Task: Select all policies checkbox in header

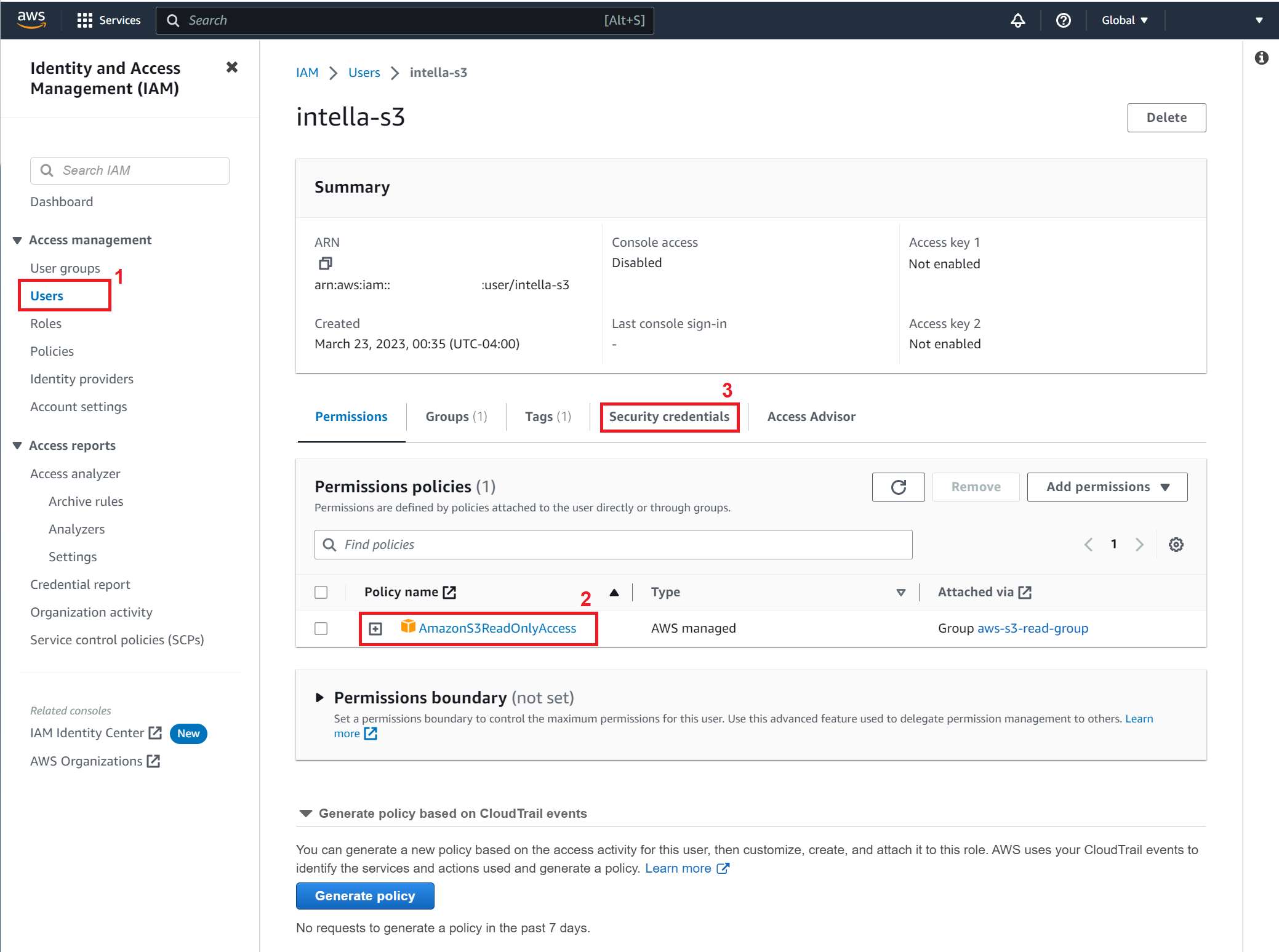Action: click(321, 592)
